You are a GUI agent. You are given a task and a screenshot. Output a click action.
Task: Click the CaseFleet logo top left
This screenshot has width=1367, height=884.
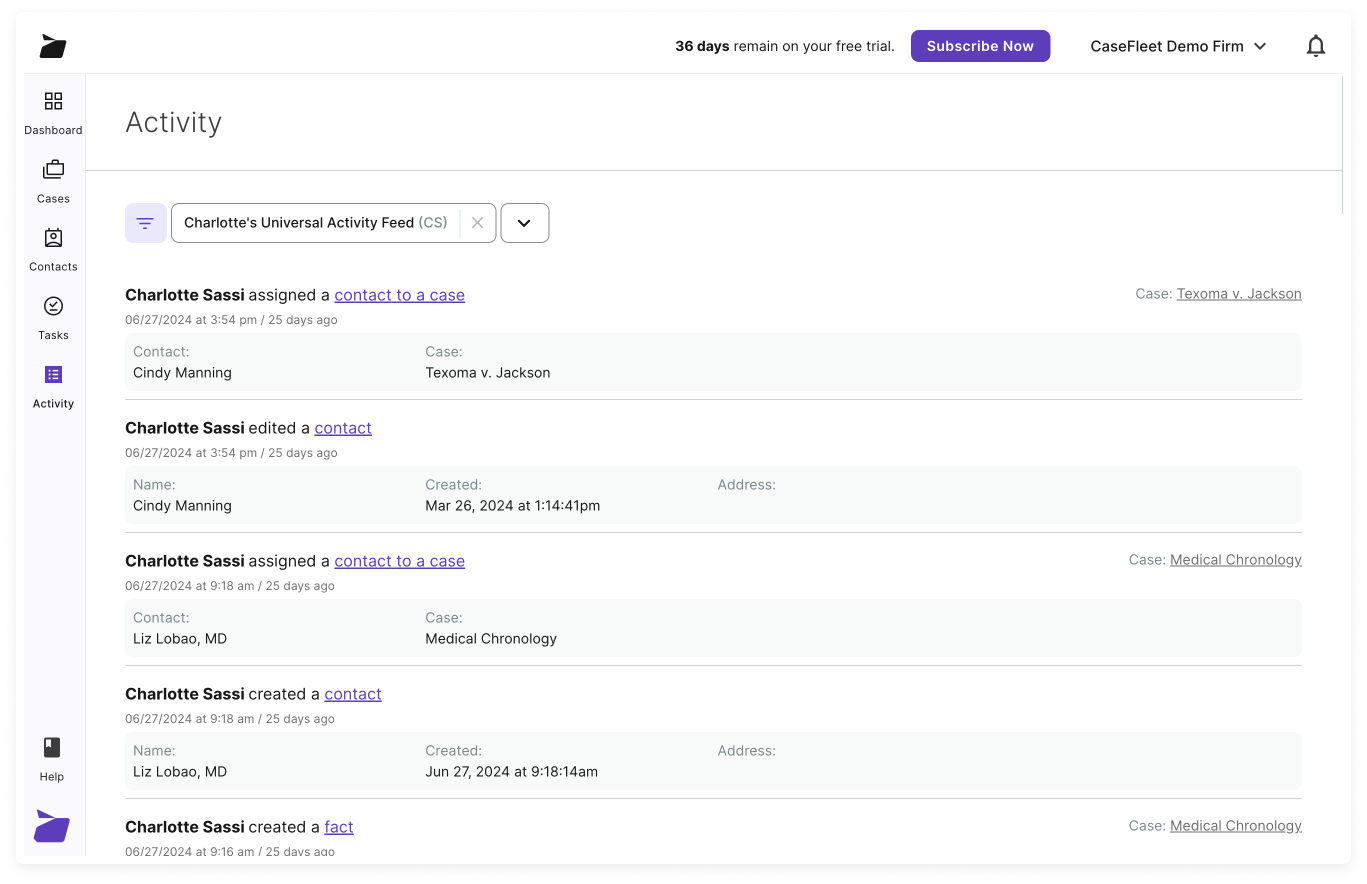[x=51, y=46]
